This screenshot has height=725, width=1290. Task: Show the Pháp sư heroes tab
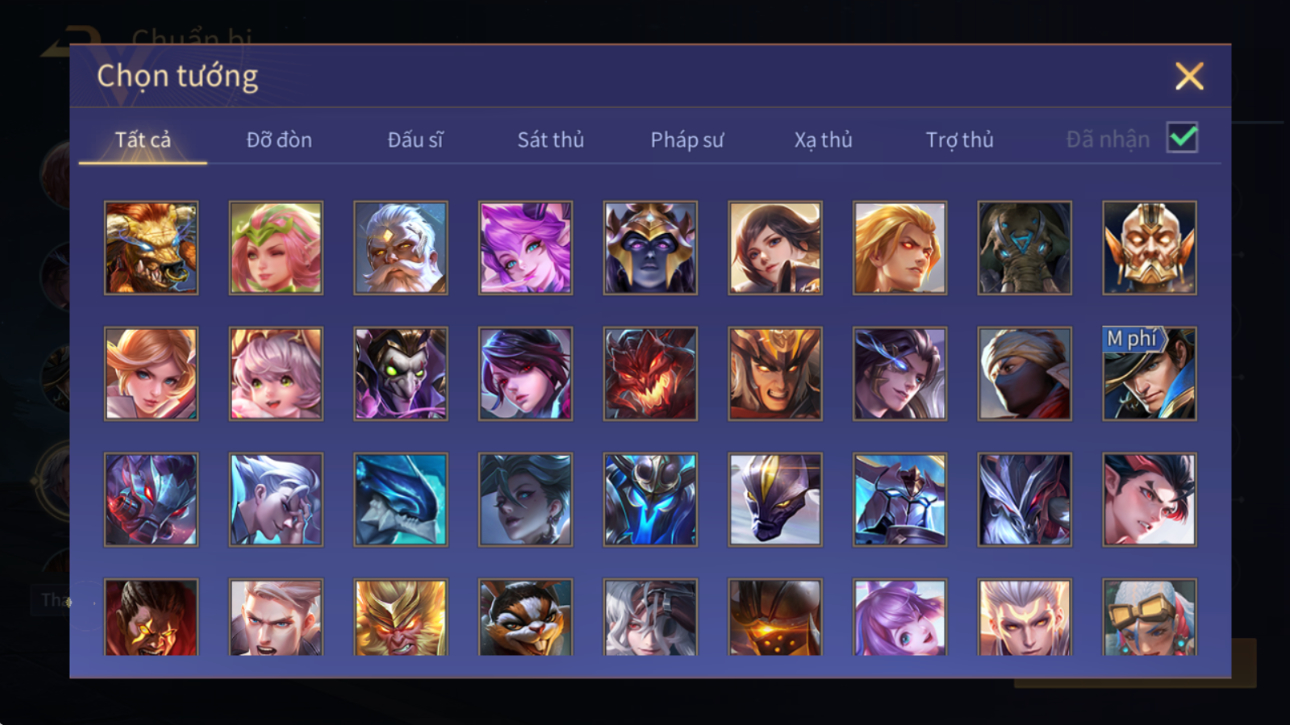click(x=687, y=140)
